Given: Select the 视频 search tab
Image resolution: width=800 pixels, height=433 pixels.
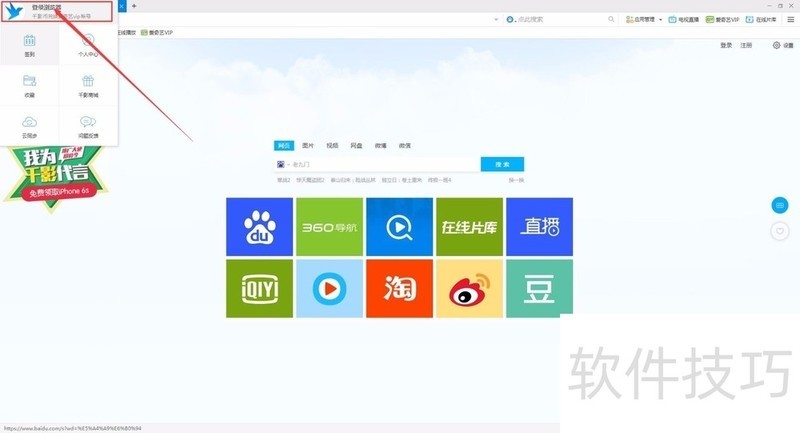Looking at the screenshot, I should click(x=332, y=145).
